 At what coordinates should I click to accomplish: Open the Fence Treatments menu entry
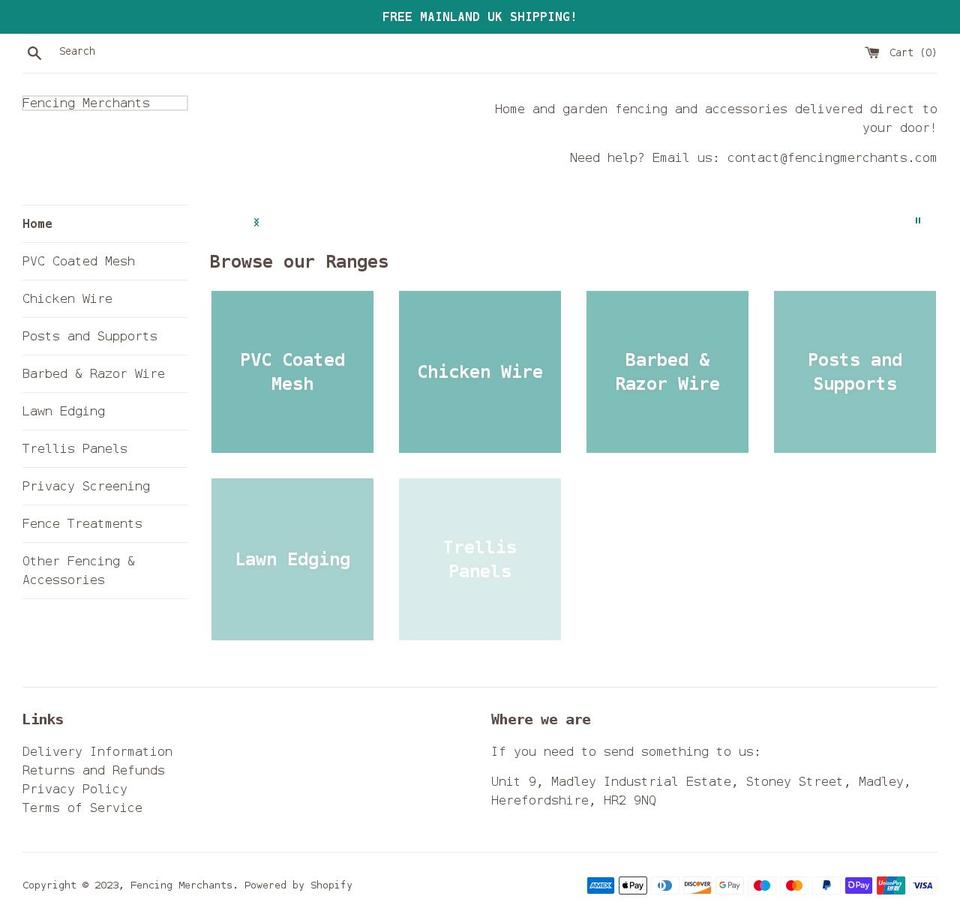point(82,523)
